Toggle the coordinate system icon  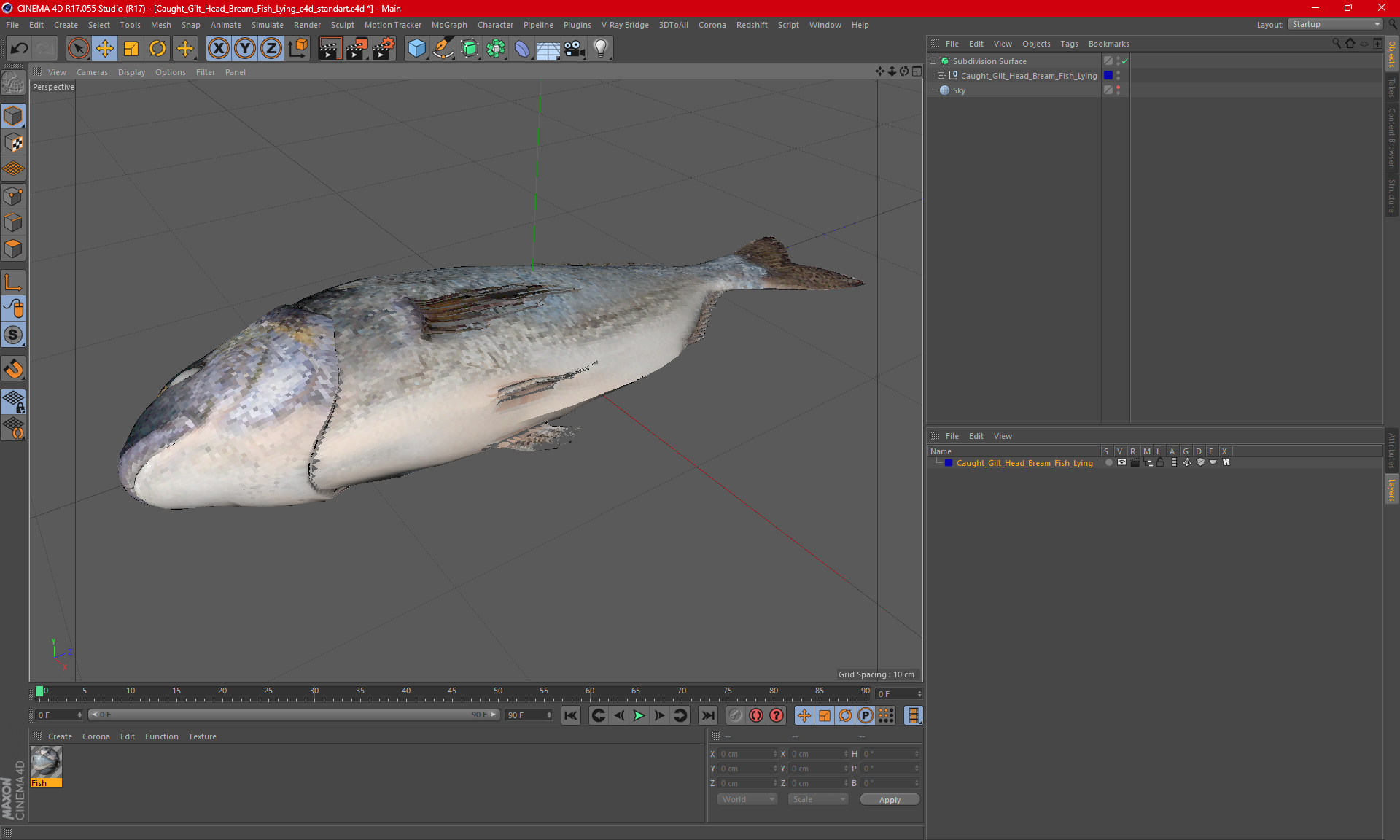point(298,48)
